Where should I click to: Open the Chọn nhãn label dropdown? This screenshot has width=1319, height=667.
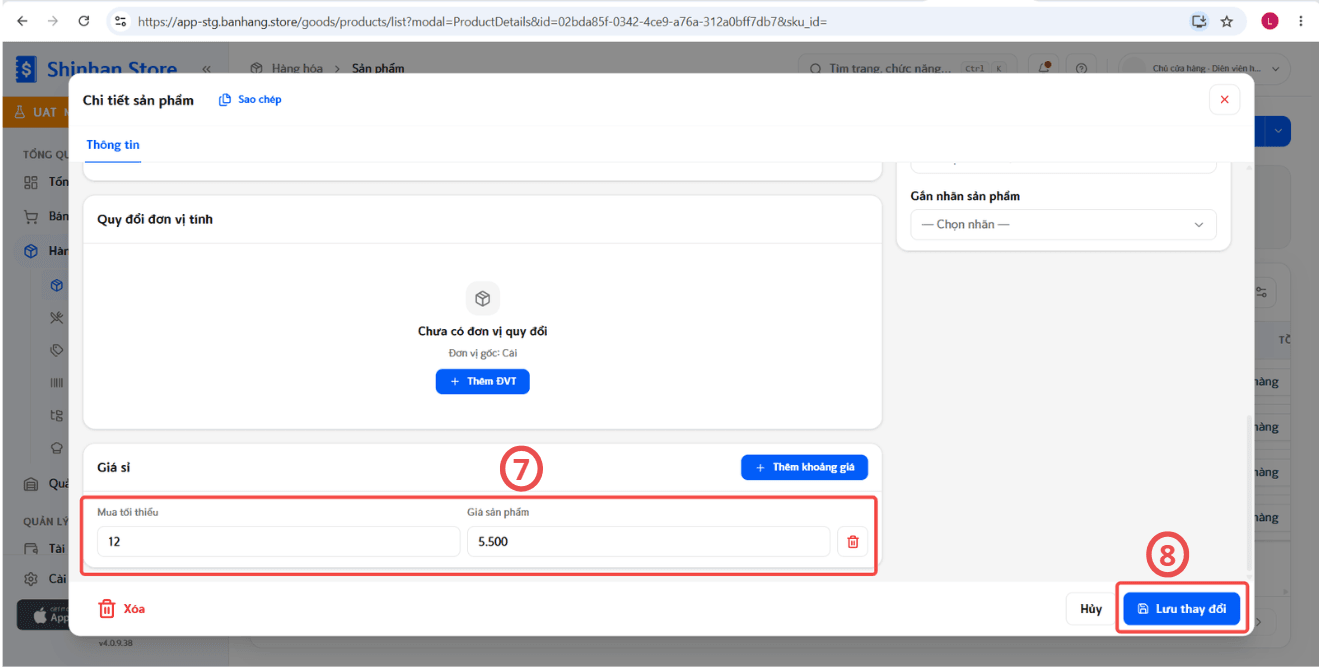coord(1063,224)
